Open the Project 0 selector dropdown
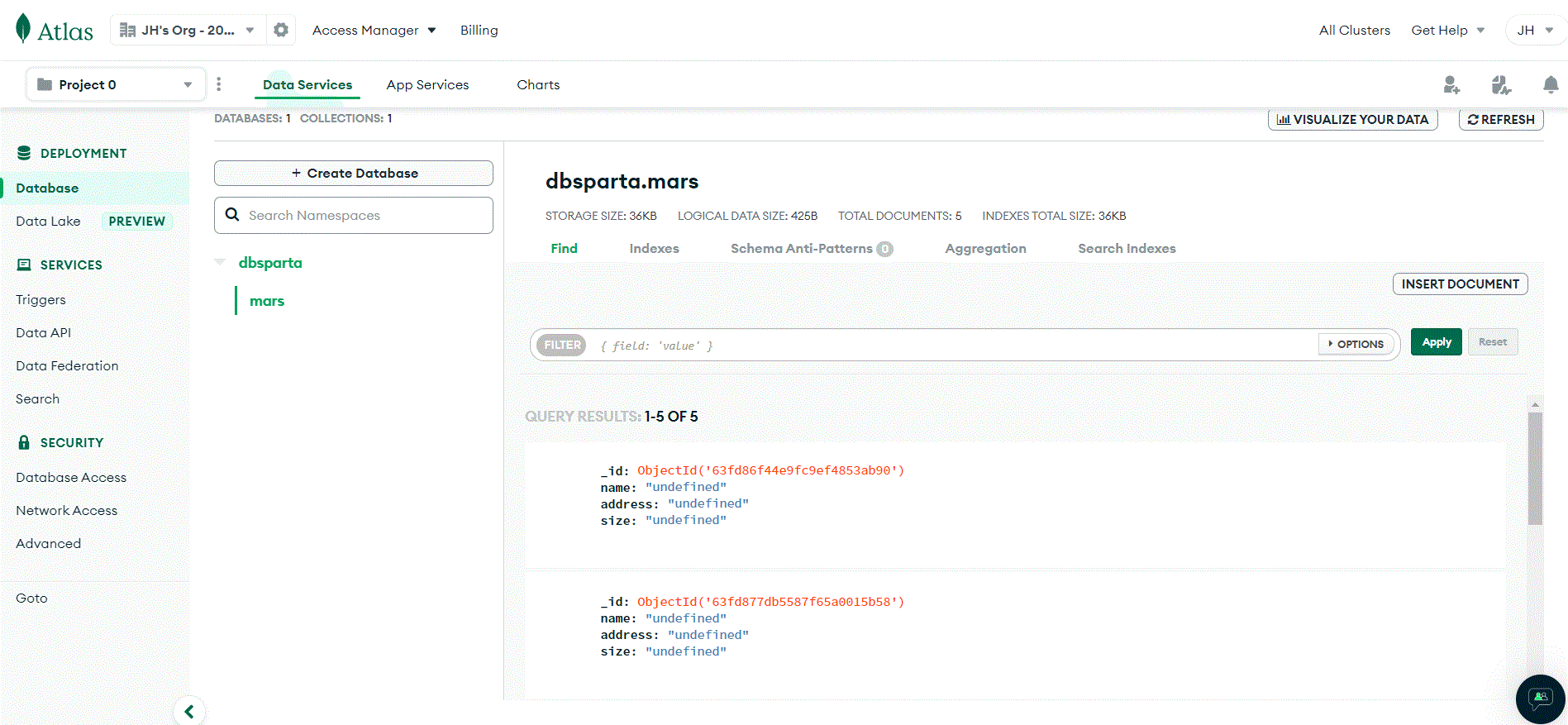Image resolution: width=1568 pixels, height=725 pixels. (116, 84)
